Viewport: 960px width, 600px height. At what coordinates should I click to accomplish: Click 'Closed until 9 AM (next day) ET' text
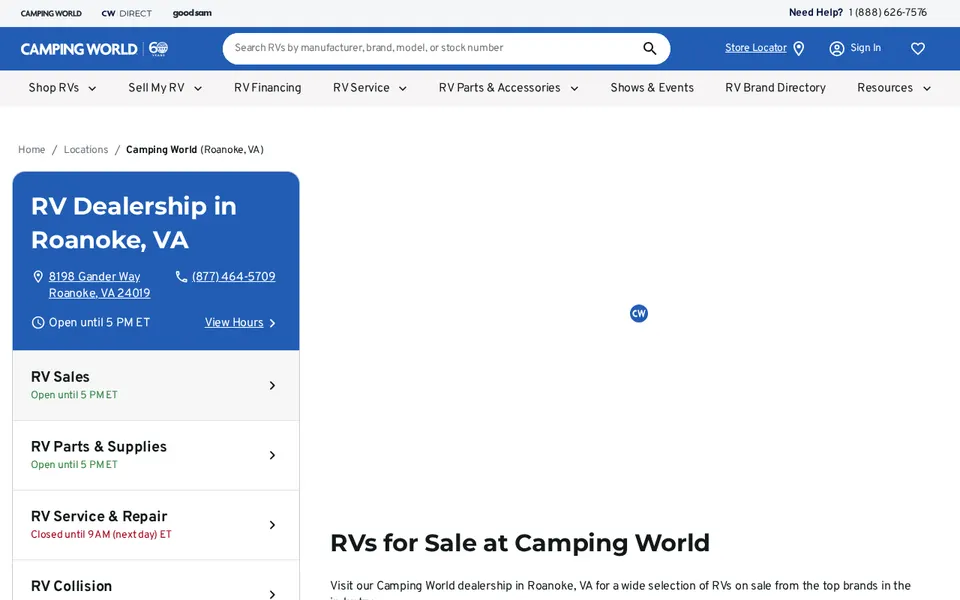(x=101, y=534)
